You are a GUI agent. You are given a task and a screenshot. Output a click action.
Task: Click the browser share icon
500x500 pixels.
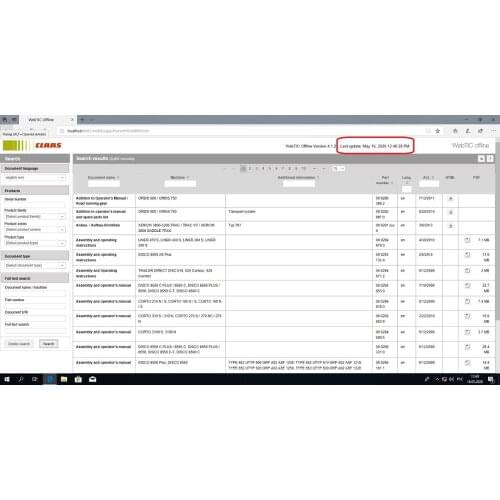pos(480,131)
